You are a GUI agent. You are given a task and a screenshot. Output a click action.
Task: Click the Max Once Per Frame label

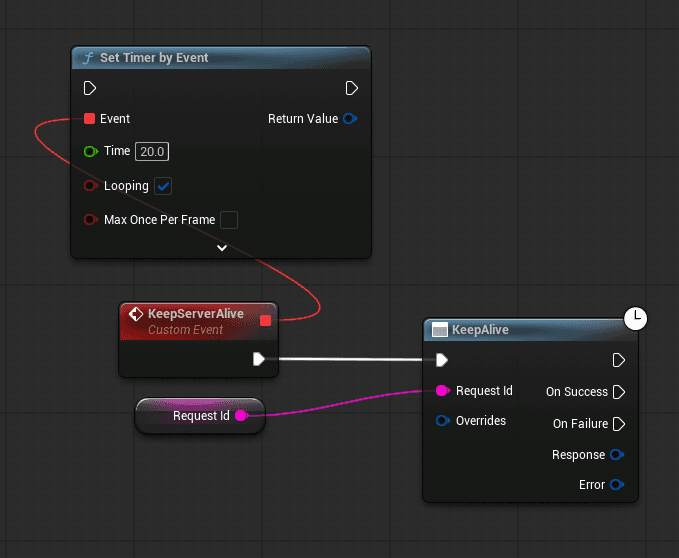pyautogui.click(x=159, y=220)
